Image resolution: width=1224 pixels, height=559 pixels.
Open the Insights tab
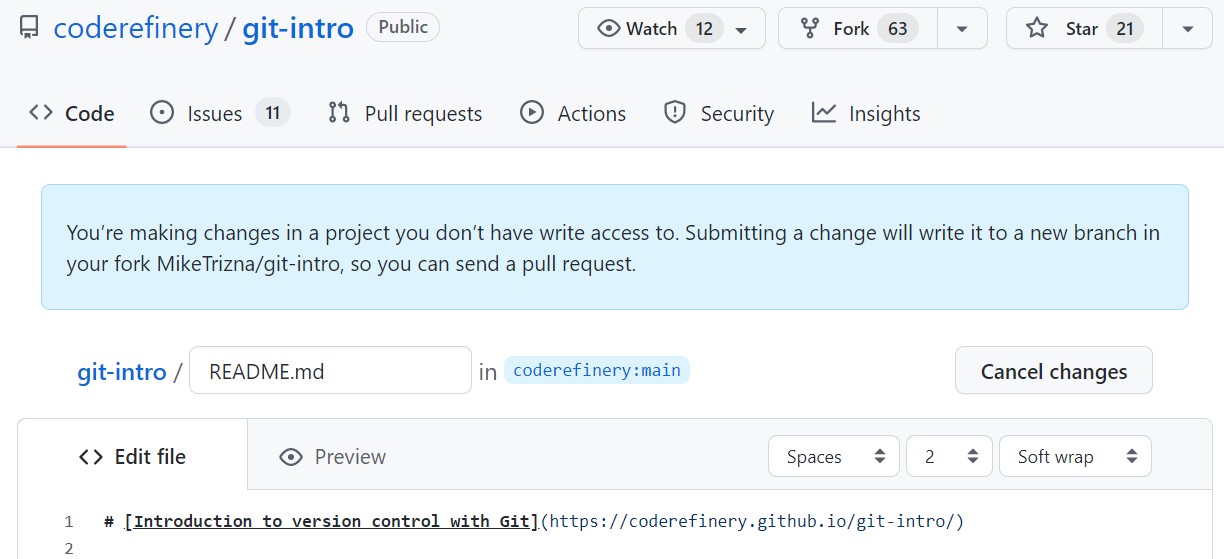(x=866, y=113)
